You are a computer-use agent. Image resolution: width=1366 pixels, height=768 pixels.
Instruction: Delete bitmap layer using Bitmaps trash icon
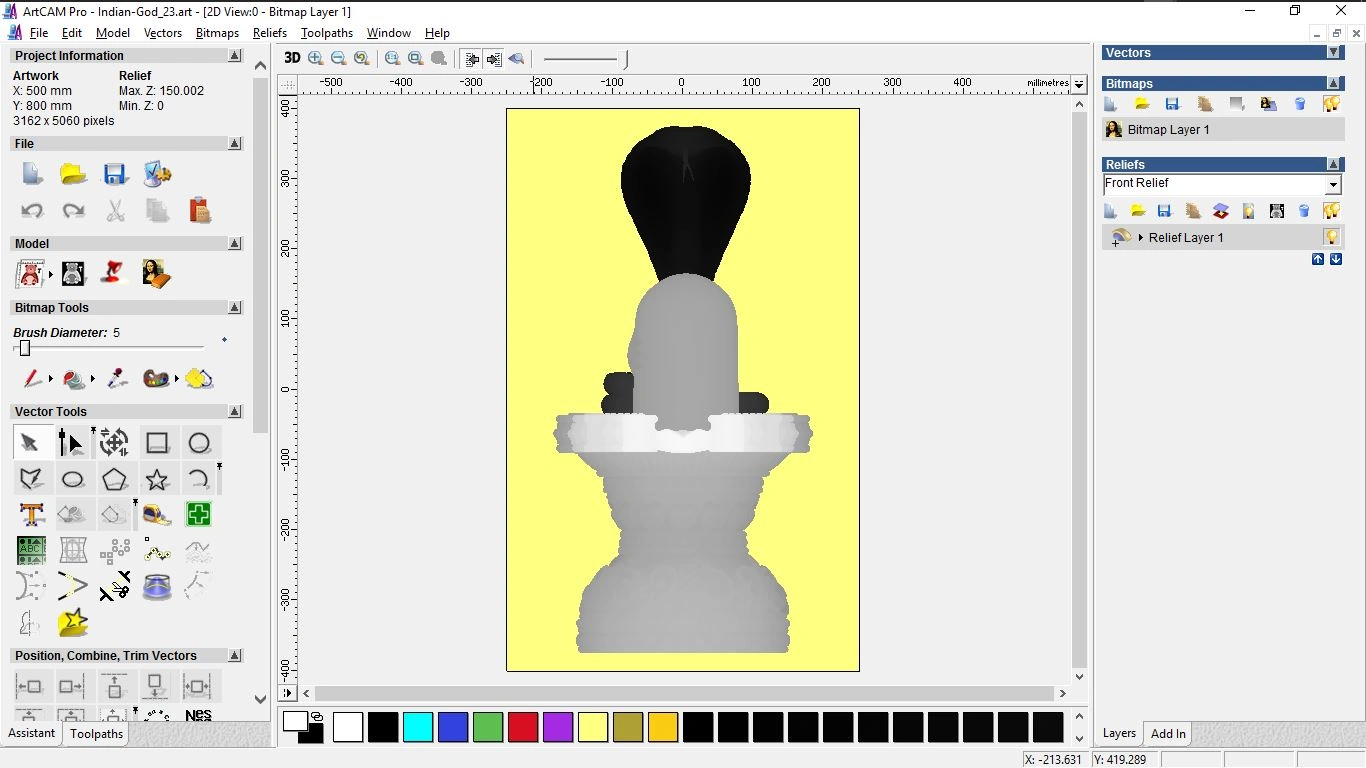[x=1300, y=104]
